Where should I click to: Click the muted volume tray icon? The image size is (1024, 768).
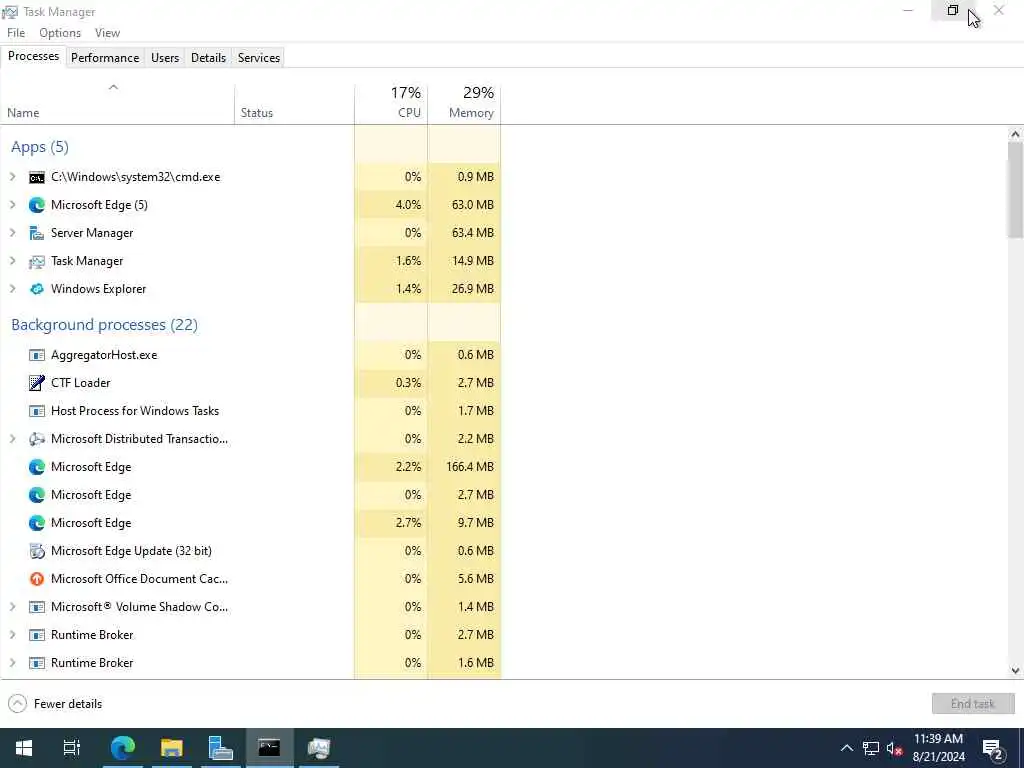click(895, 748)
